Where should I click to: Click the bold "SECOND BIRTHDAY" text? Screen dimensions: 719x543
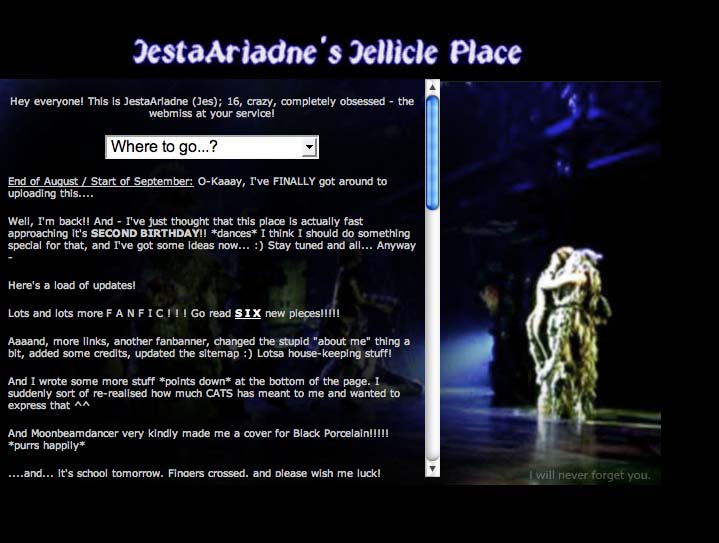point(145,233)
